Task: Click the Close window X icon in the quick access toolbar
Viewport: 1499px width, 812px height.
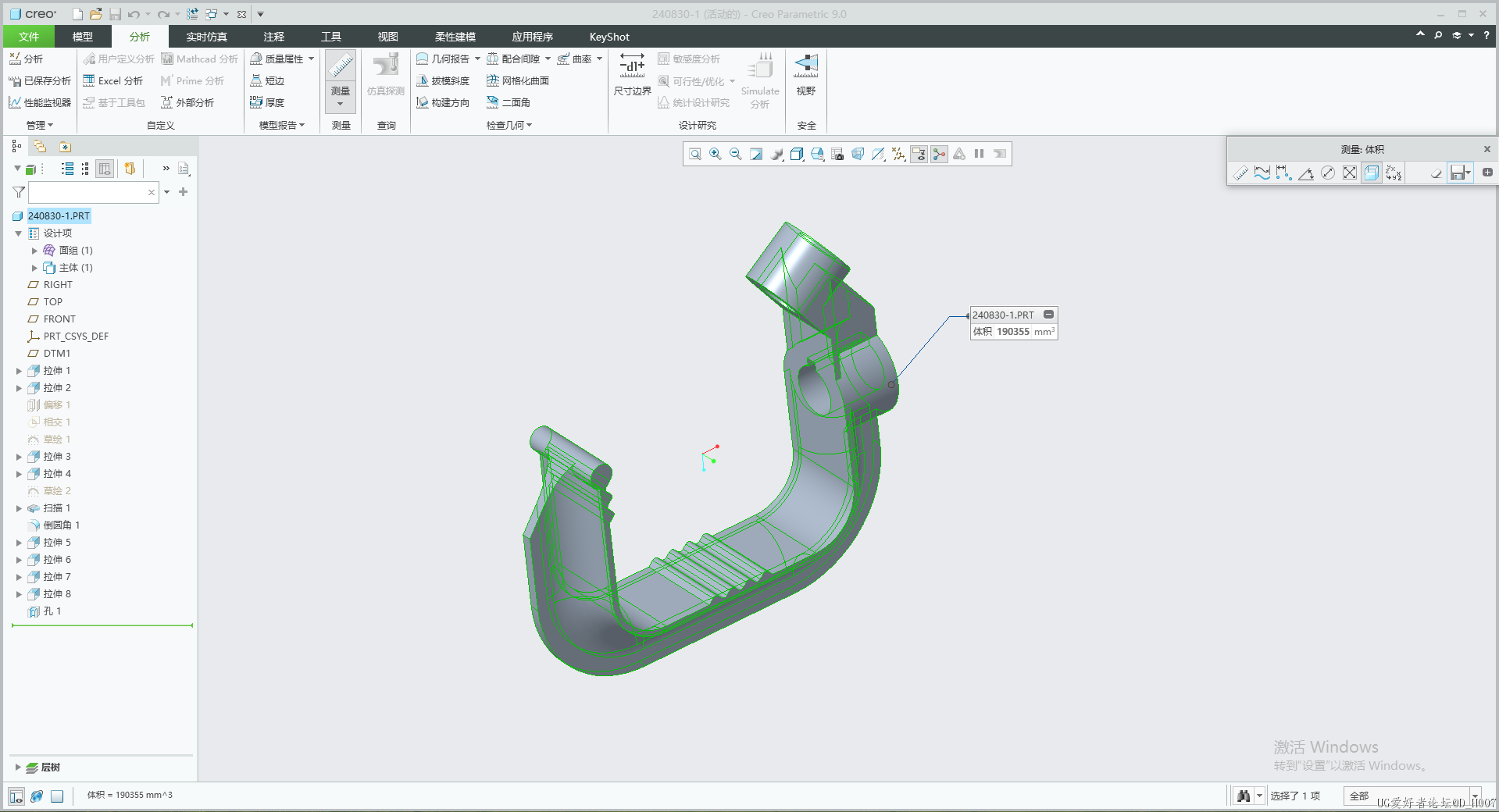Action: (242, 14)
